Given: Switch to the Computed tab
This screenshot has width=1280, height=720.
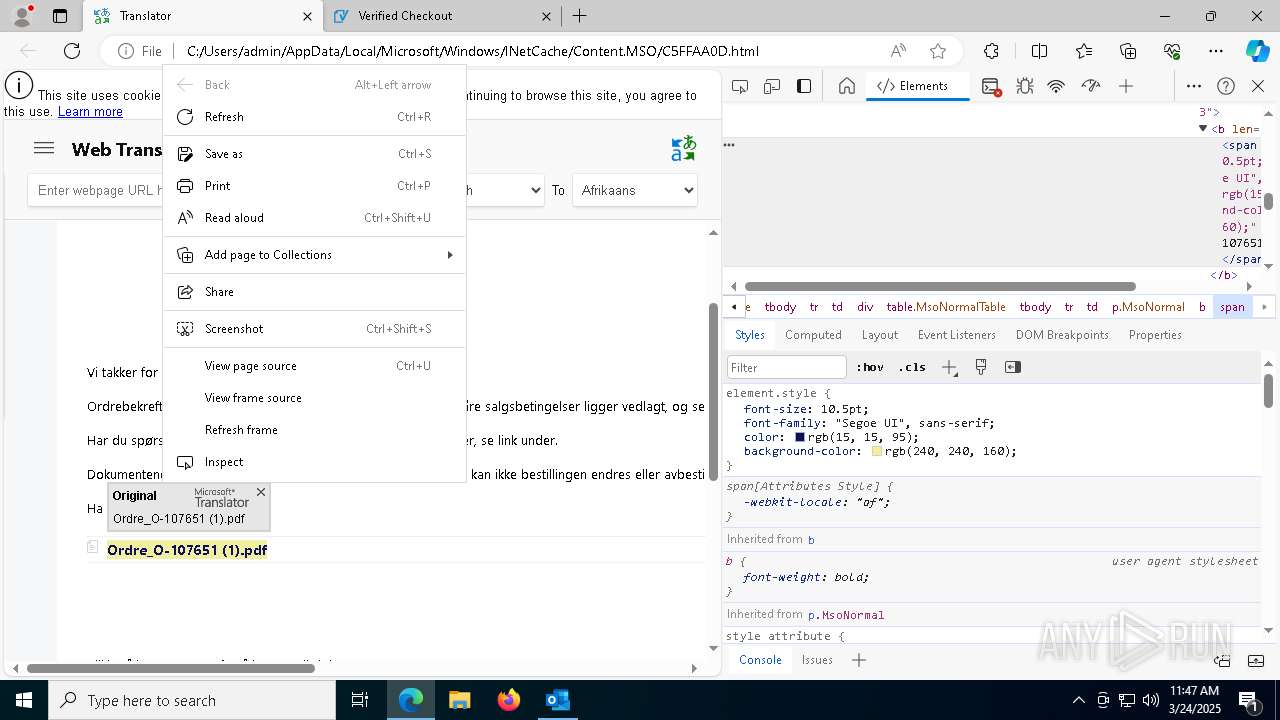Looking at the screenshot, I should 813,335.
